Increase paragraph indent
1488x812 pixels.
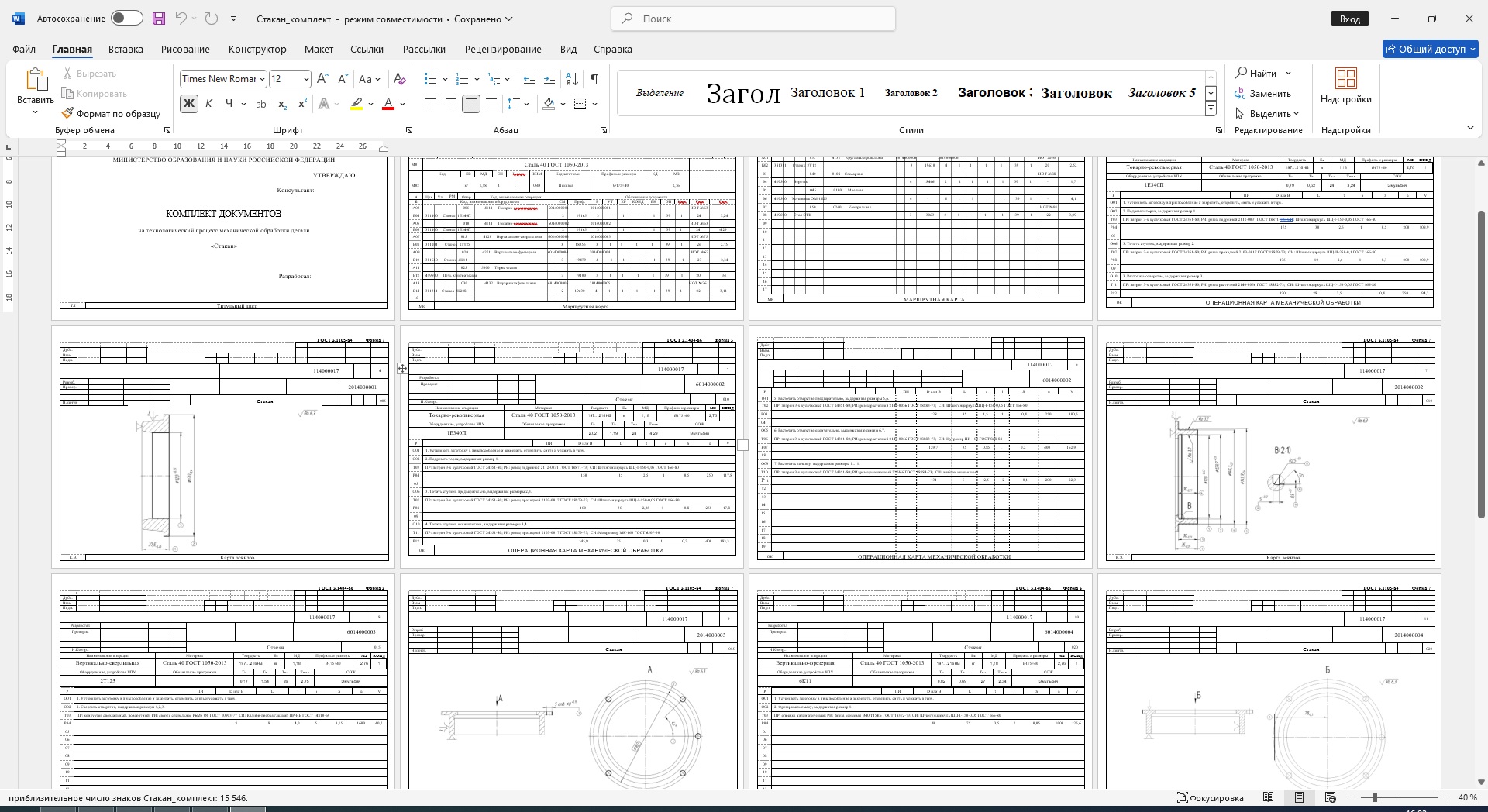click(549, 78)
